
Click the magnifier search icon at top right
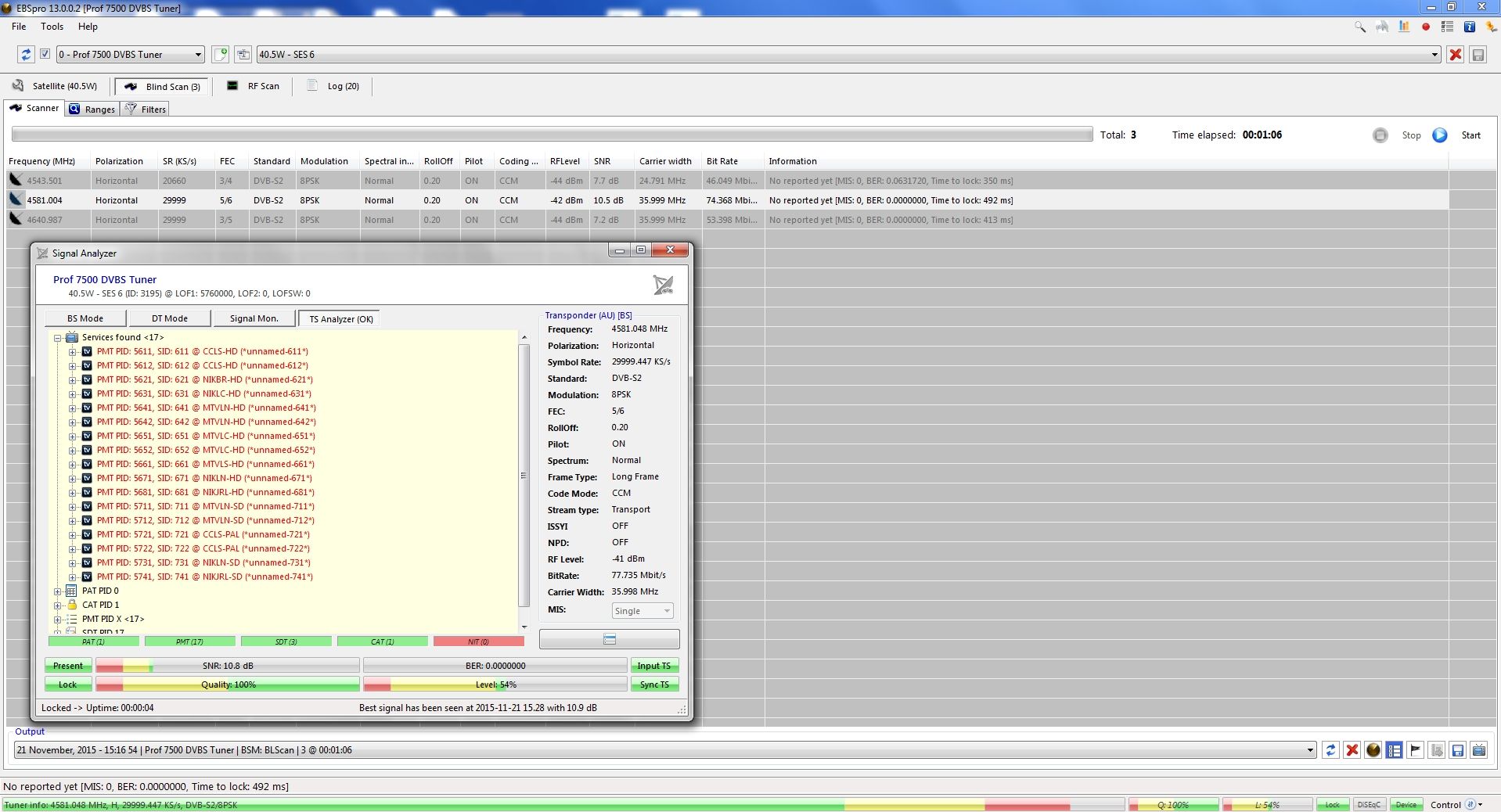[1360, 27]
